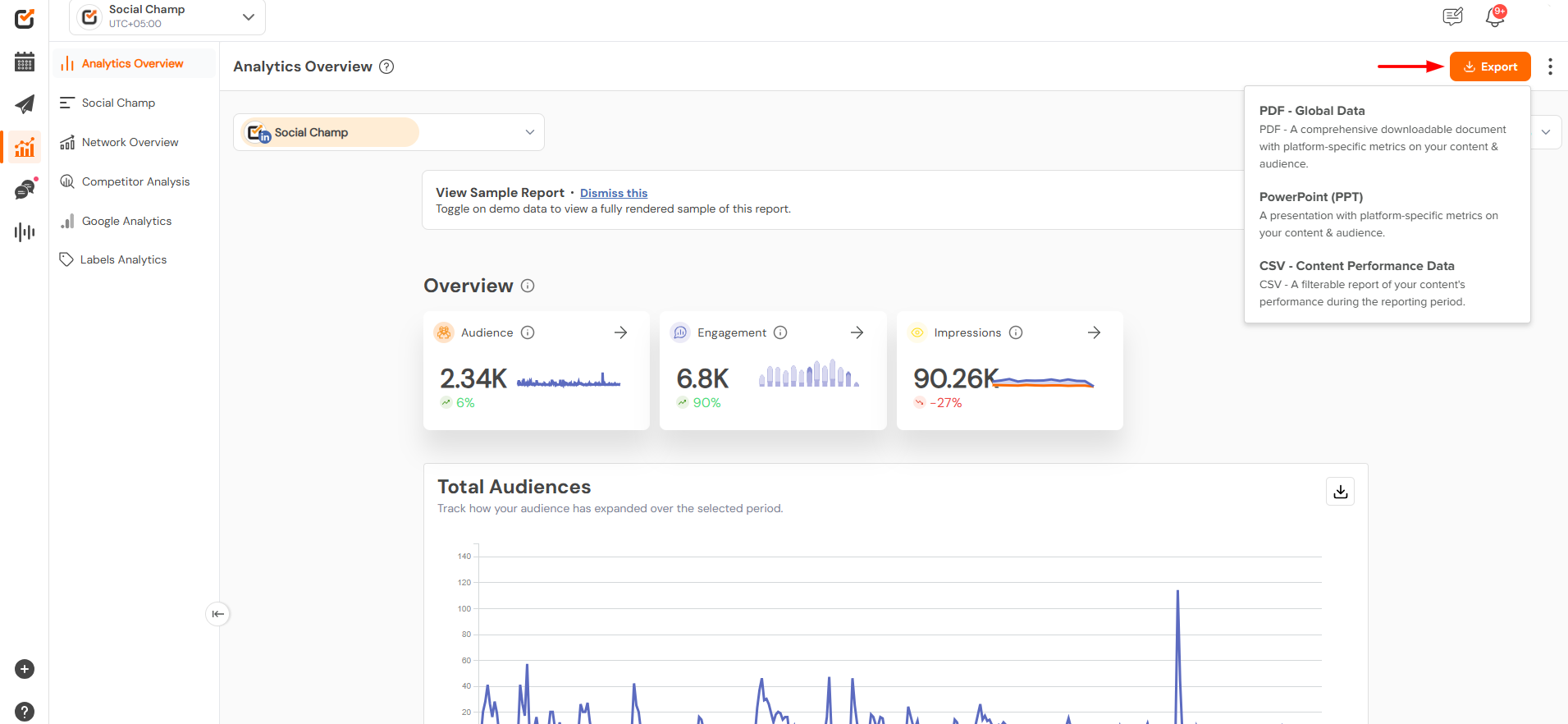Choose PDF - Global Data export option
This screenshot has height=724, width=1568.
tap(1387, 137)
